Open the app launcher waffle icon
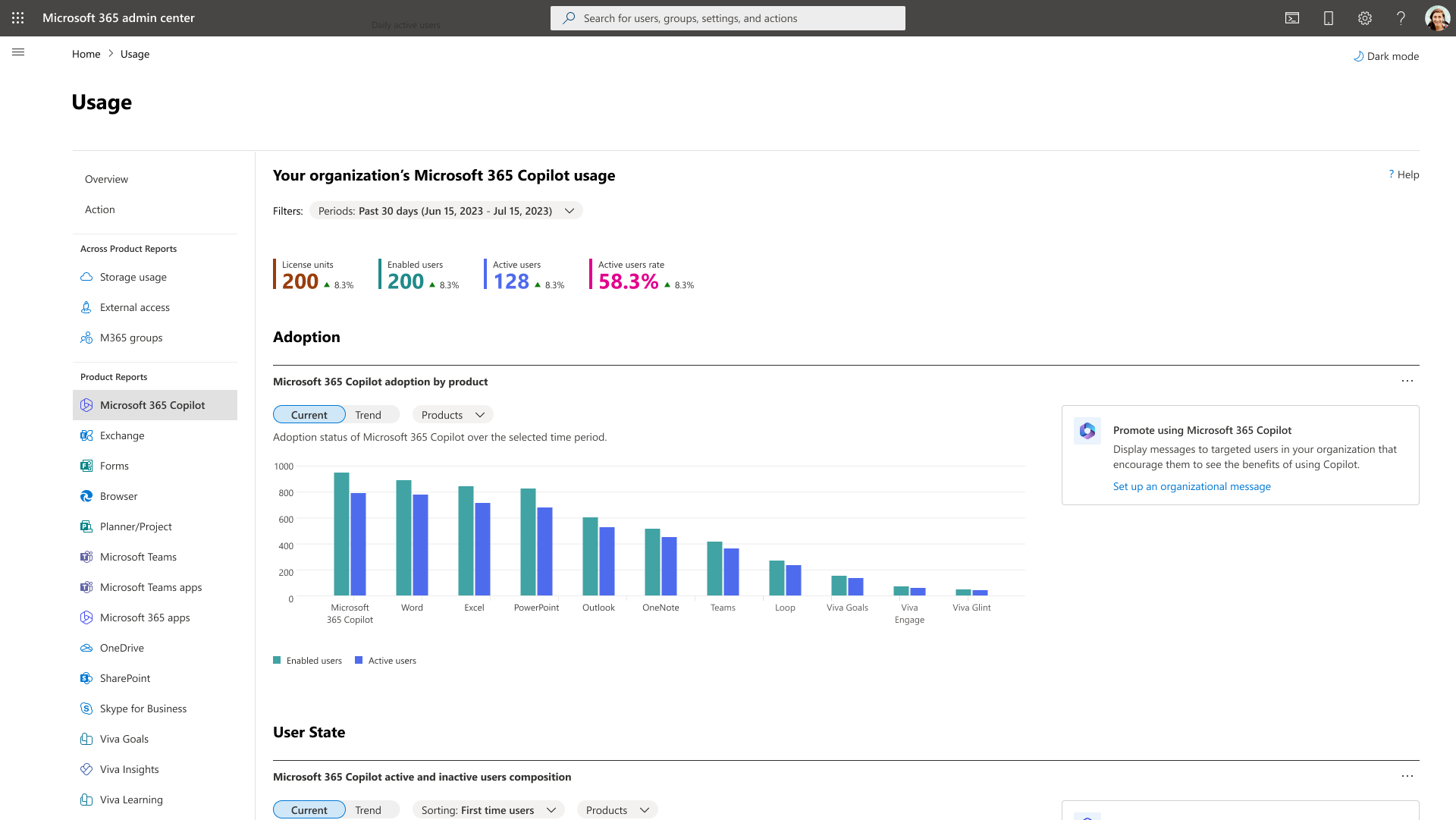1456x820 pixels. (18, 17)
